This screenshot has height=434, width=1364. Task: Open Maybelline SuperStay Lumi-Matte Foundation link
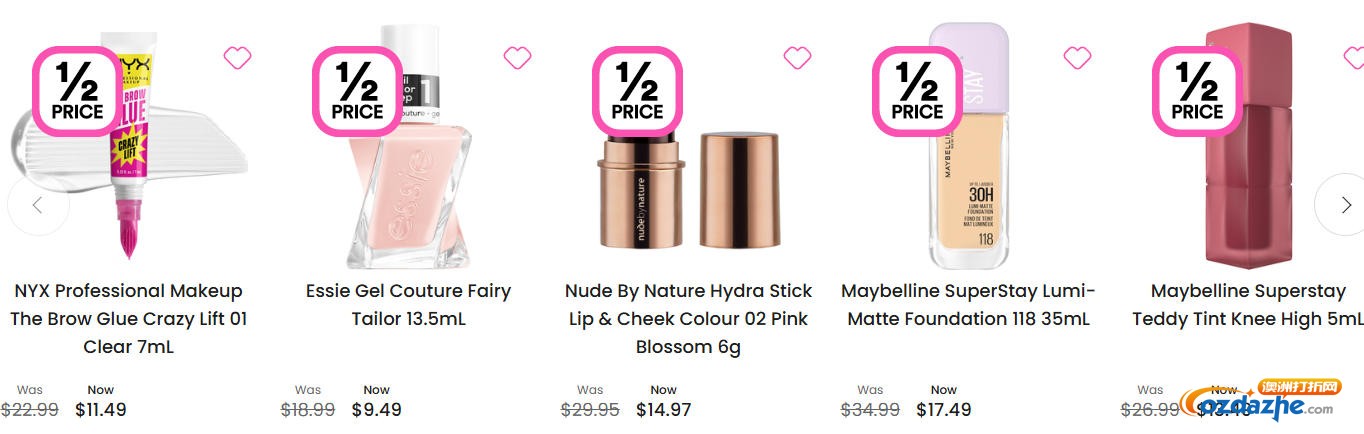(968, 305)
